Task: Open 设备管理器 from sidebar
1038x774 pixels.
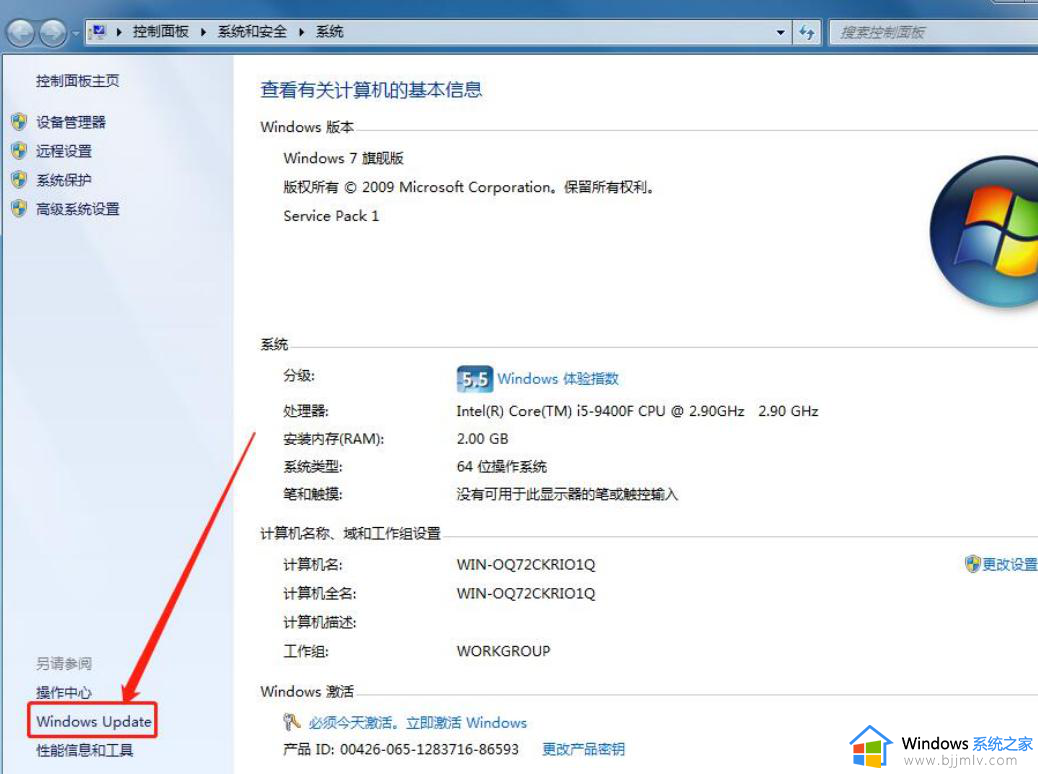Action: click(x=71, y=122)
